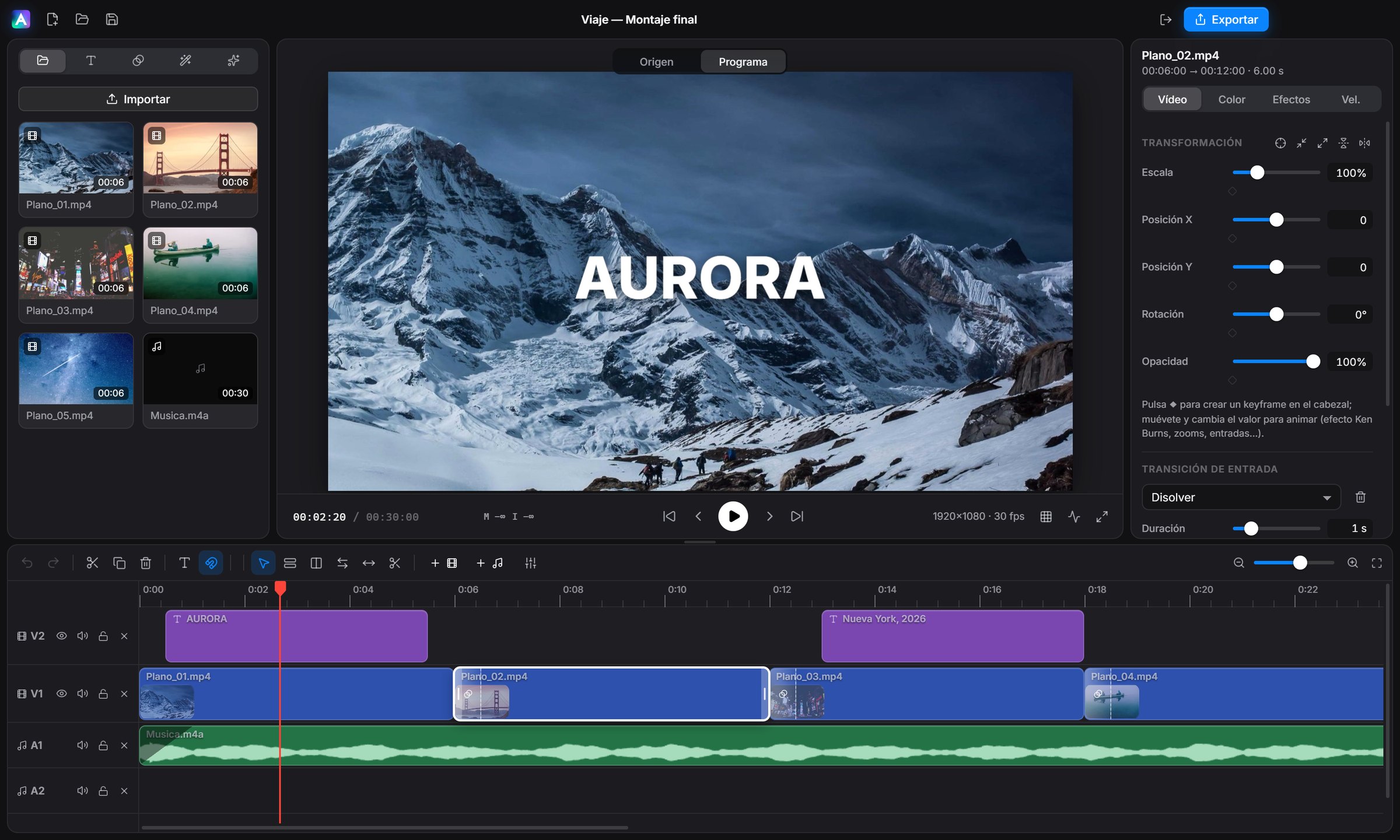The height and width of the screenshot is (840, 1400).
Task: Click the timeline zoom slider handle
Action: pos(1300,563)
